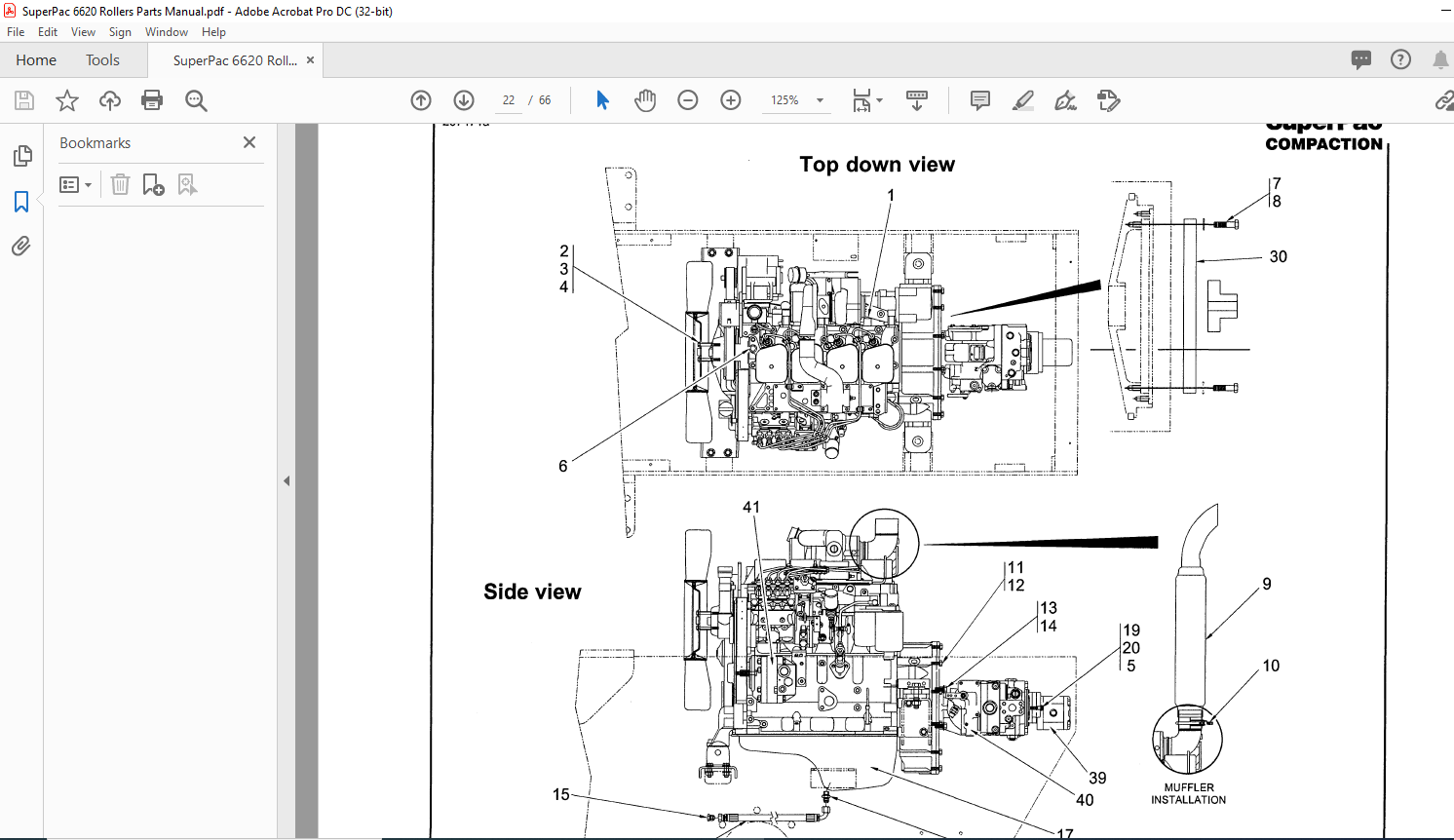
Task: Click part callout number 30
Action: (1279, 256)
